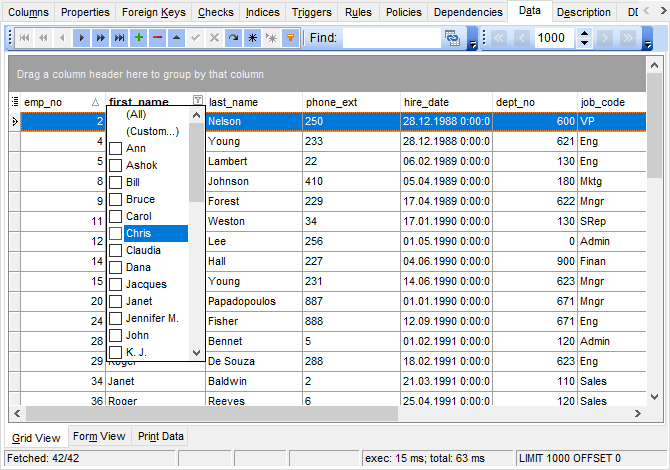Screen dimensions: 670x470
Task: Go to the last record
Action: click(119, 38)
